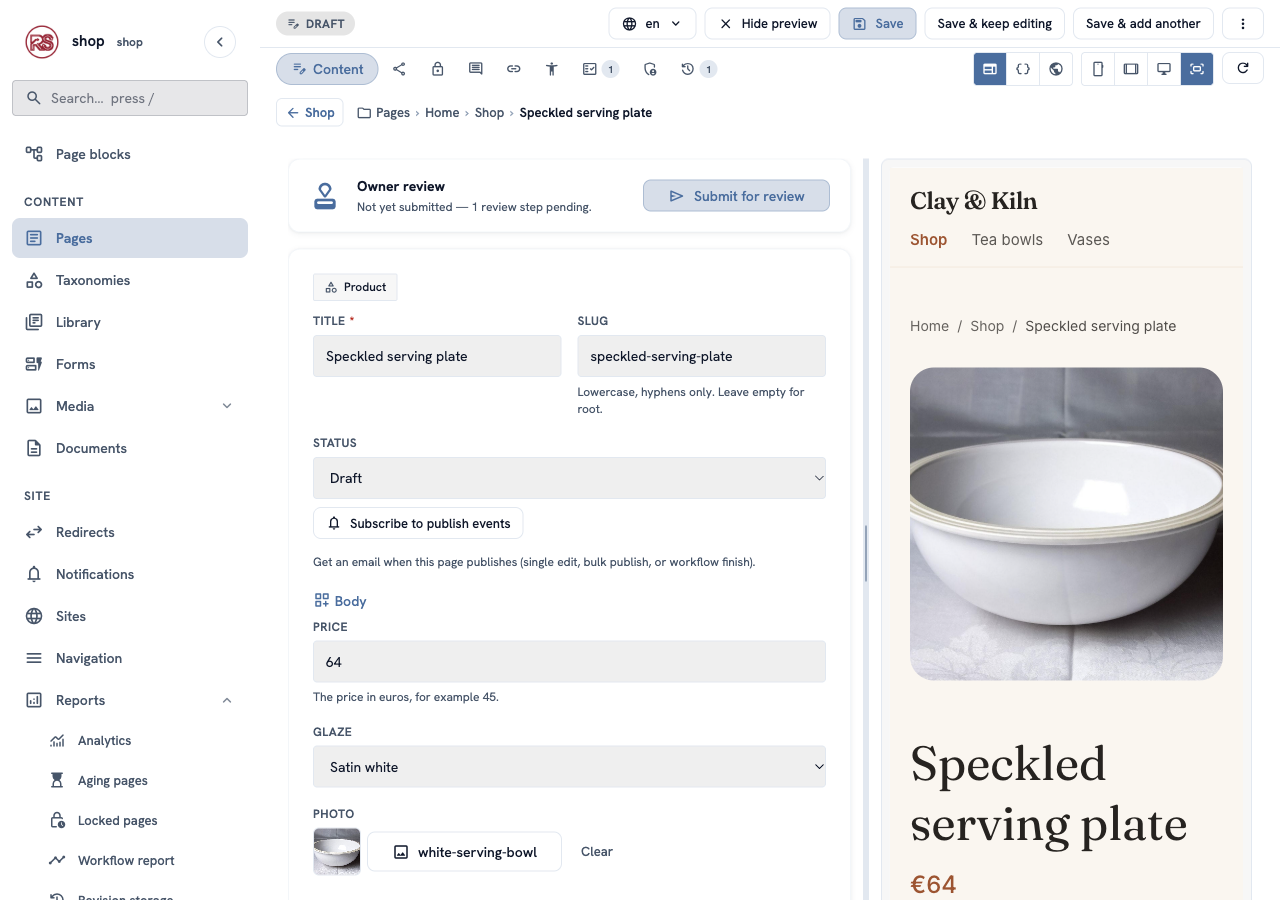Click Tea bowls in the preview navigation

(x=1007, y=240)
